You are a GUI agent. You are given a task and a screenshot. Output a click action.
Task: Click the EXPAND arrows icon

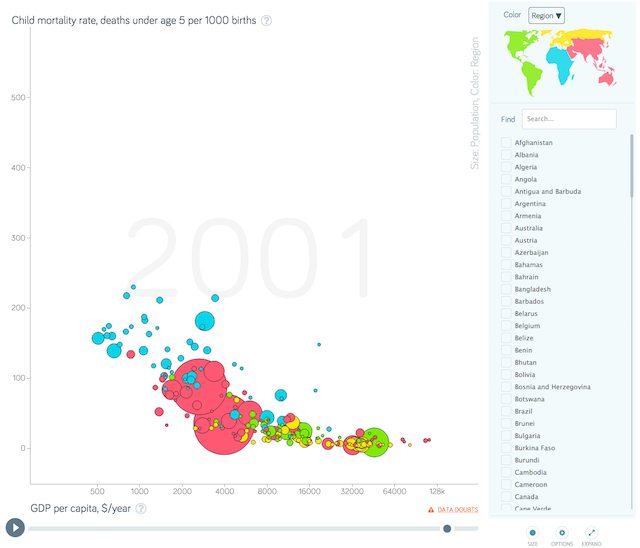(x=591, y=532)
